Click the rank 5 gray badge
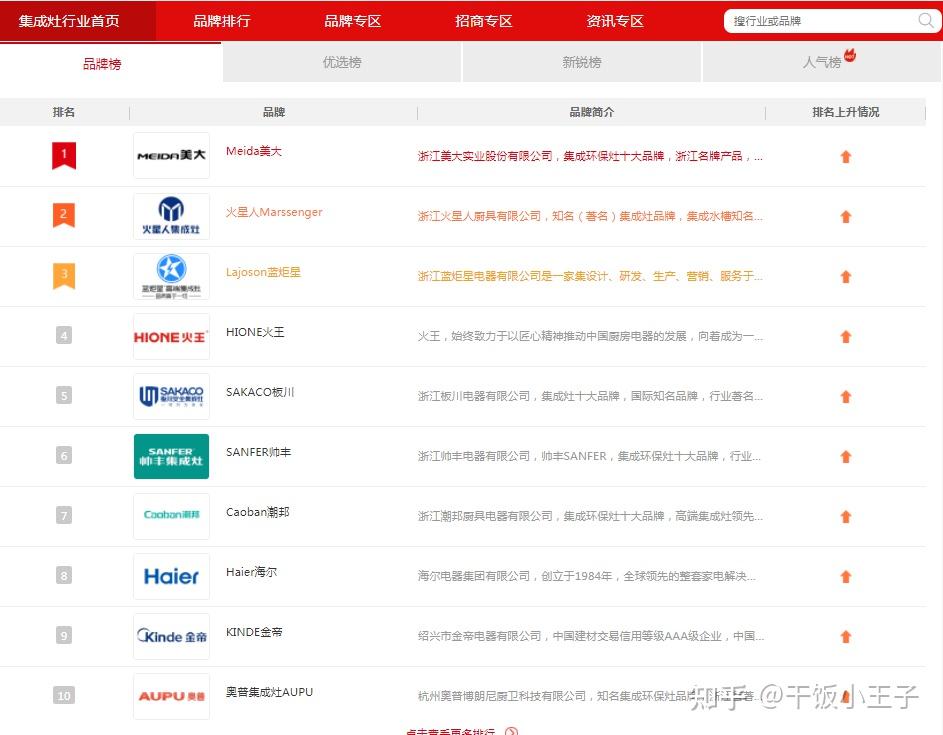The height and width of the screenshot is (735, 943). click(x=64, y=395)
